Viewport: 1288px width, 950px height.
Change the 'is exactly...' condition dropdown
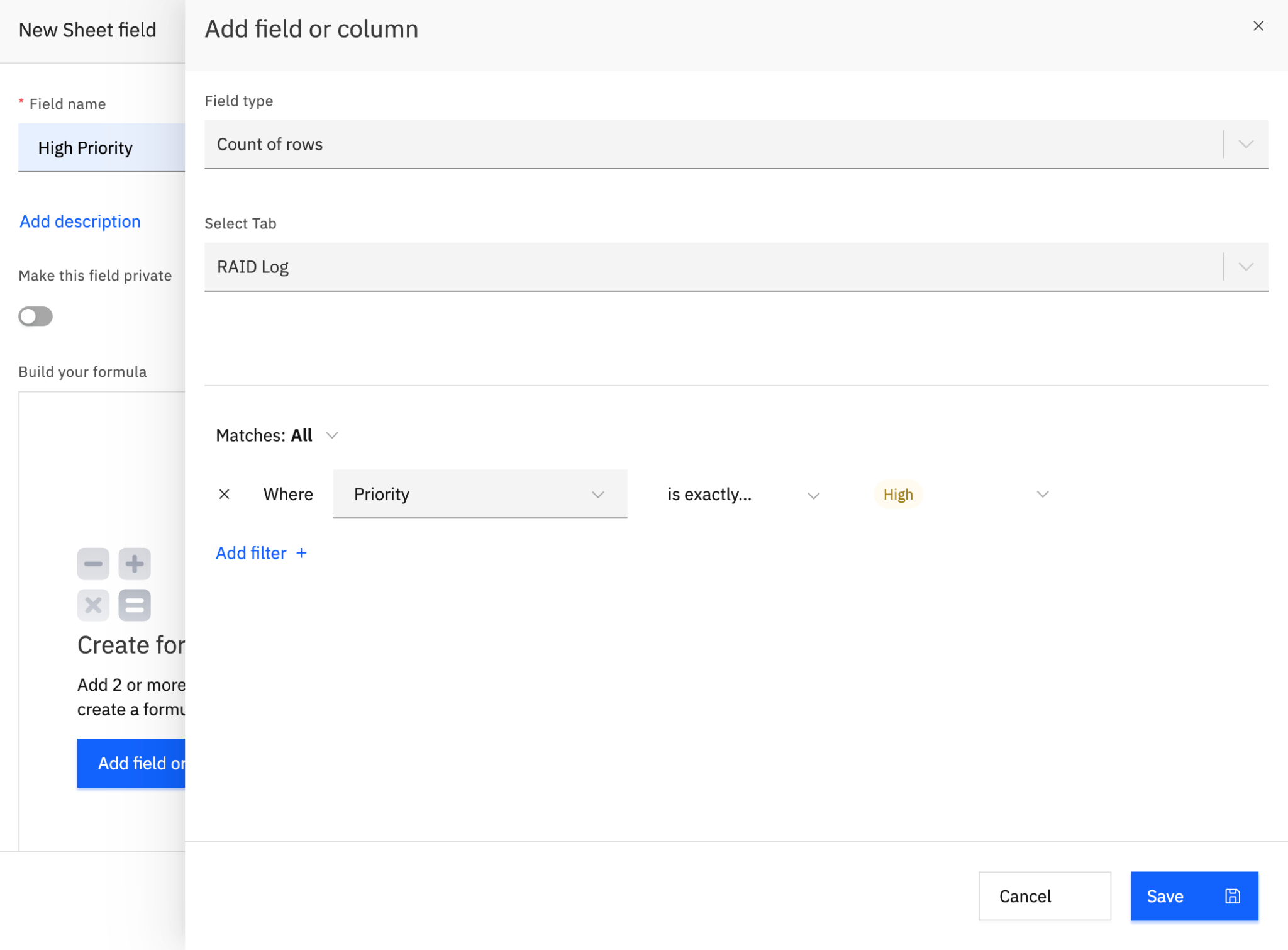(742, 495)
